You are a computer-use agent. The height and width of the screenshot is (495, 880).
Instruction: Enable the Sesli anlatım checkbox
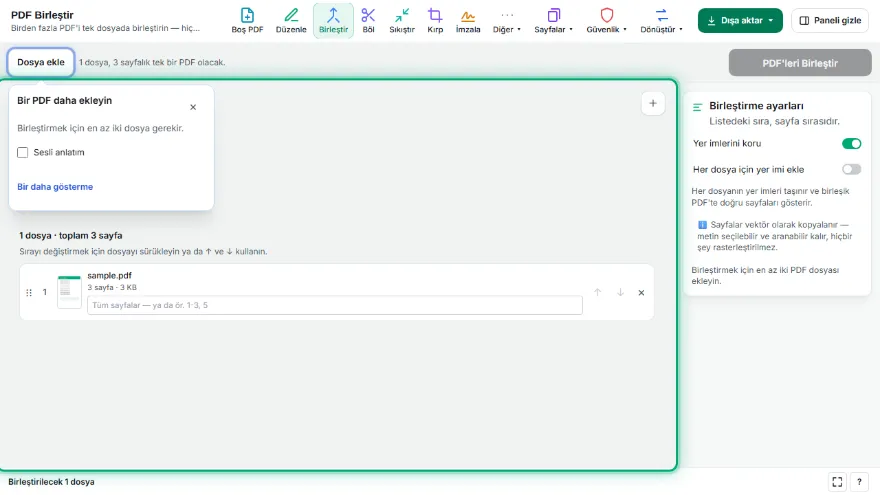point(22,153)
